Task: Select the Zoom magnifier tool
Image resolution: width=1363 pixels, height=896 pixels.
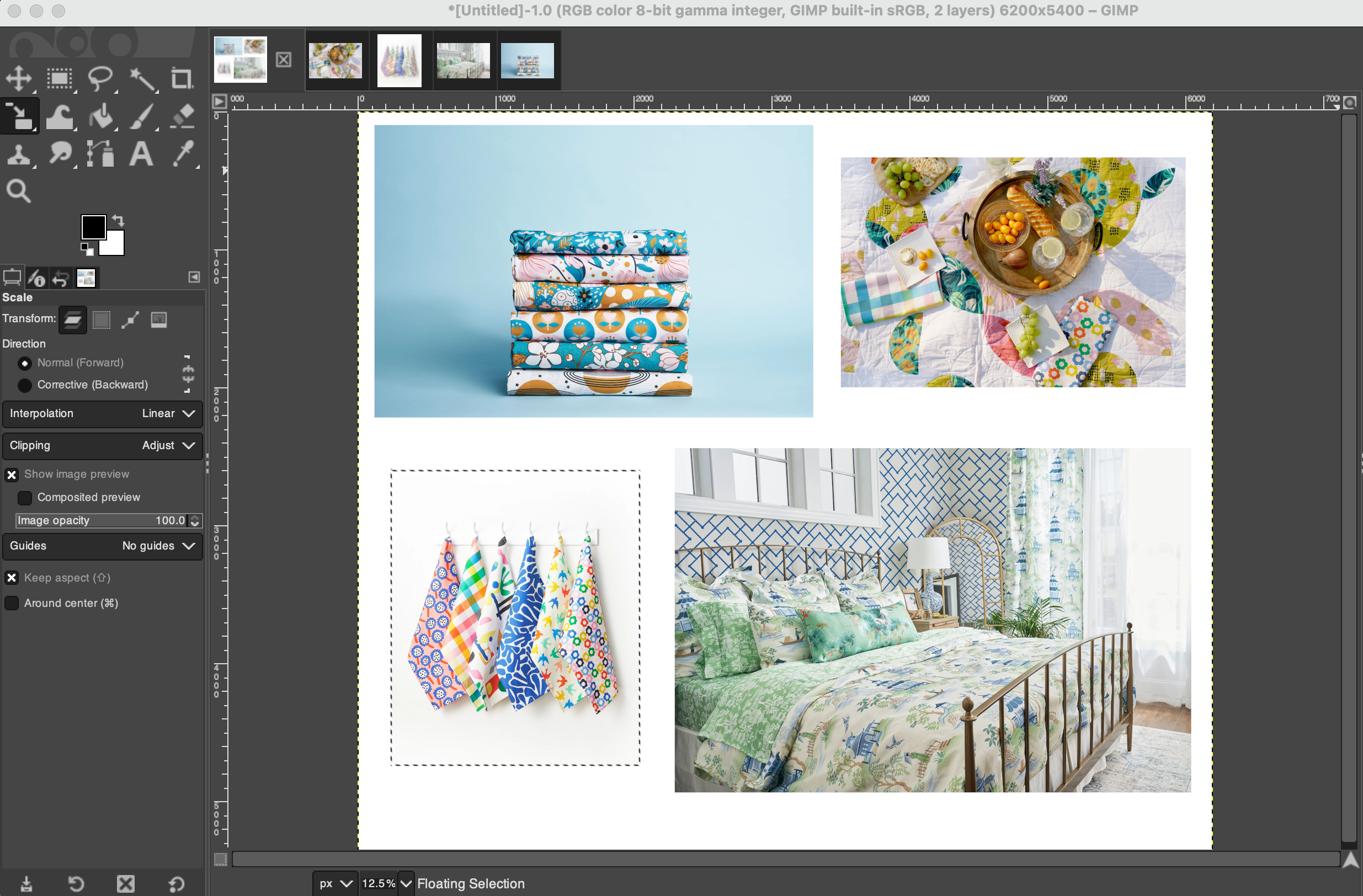Action: click(x=18, y=191)
